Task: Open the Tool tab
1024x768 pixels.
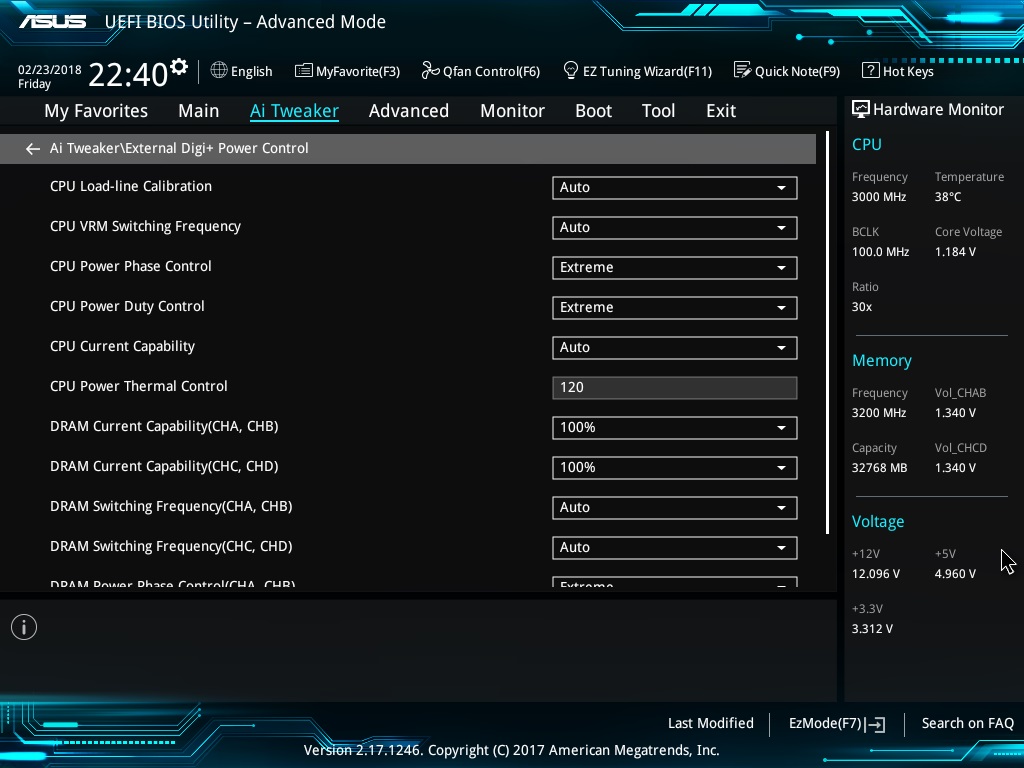Action: (658, 111)
